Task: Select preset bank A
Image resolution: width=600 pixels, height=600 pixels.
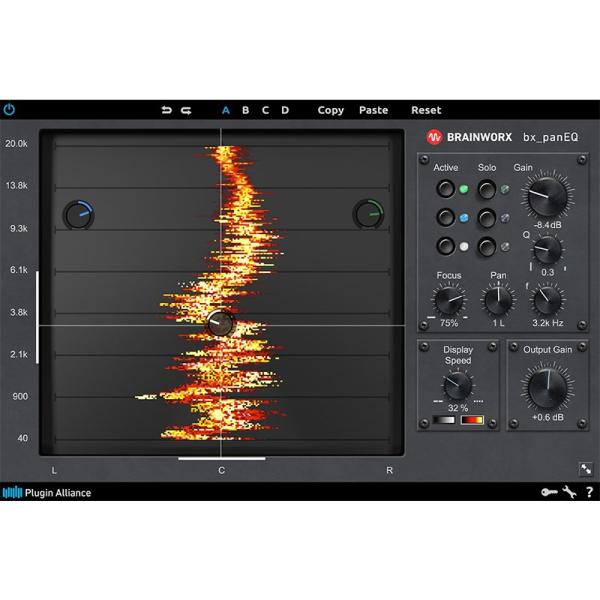Action: click(x=226, y=110)
